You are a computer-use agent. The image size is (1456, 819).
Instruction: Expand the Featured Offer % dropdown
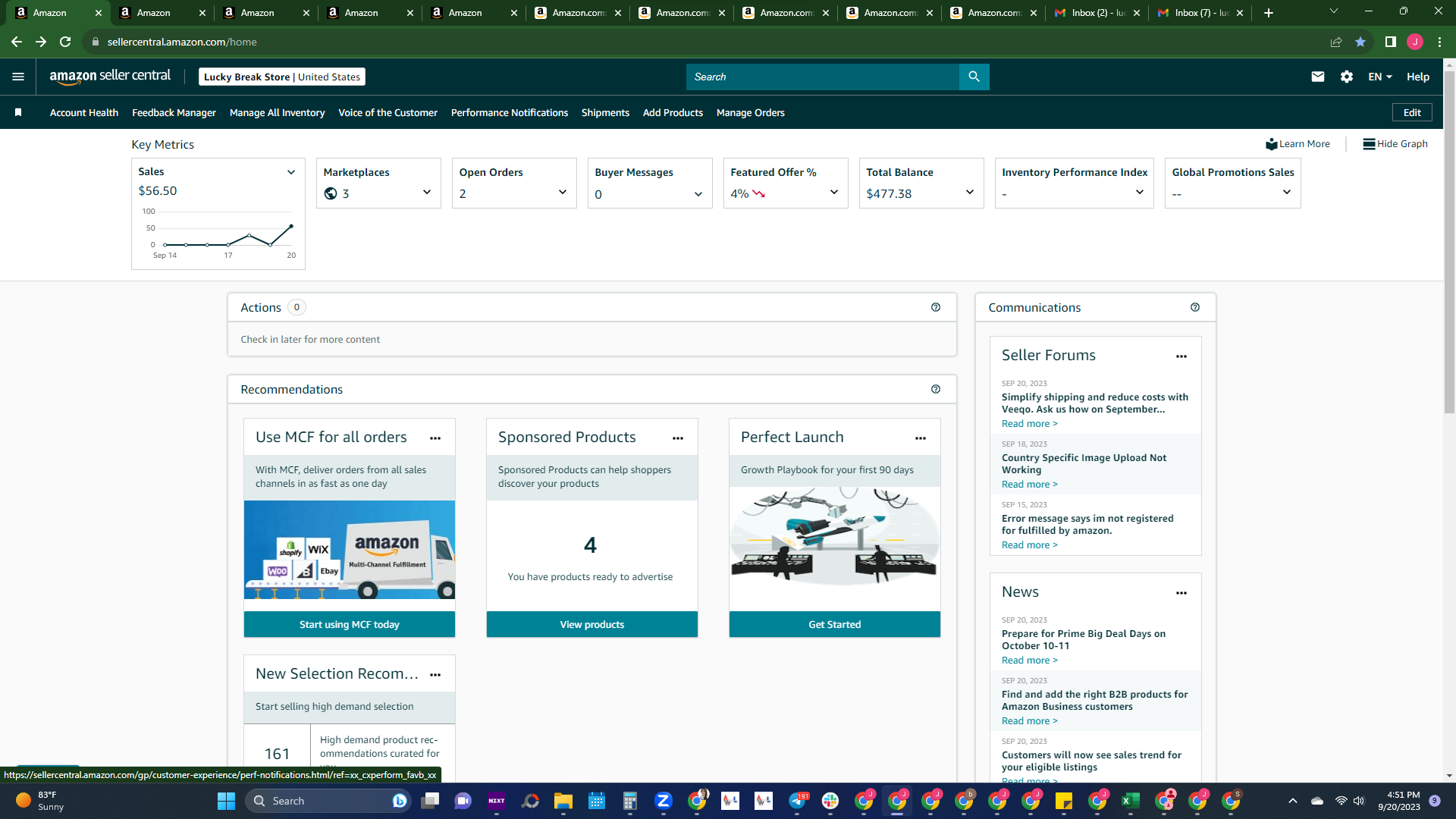click(834, 193)
